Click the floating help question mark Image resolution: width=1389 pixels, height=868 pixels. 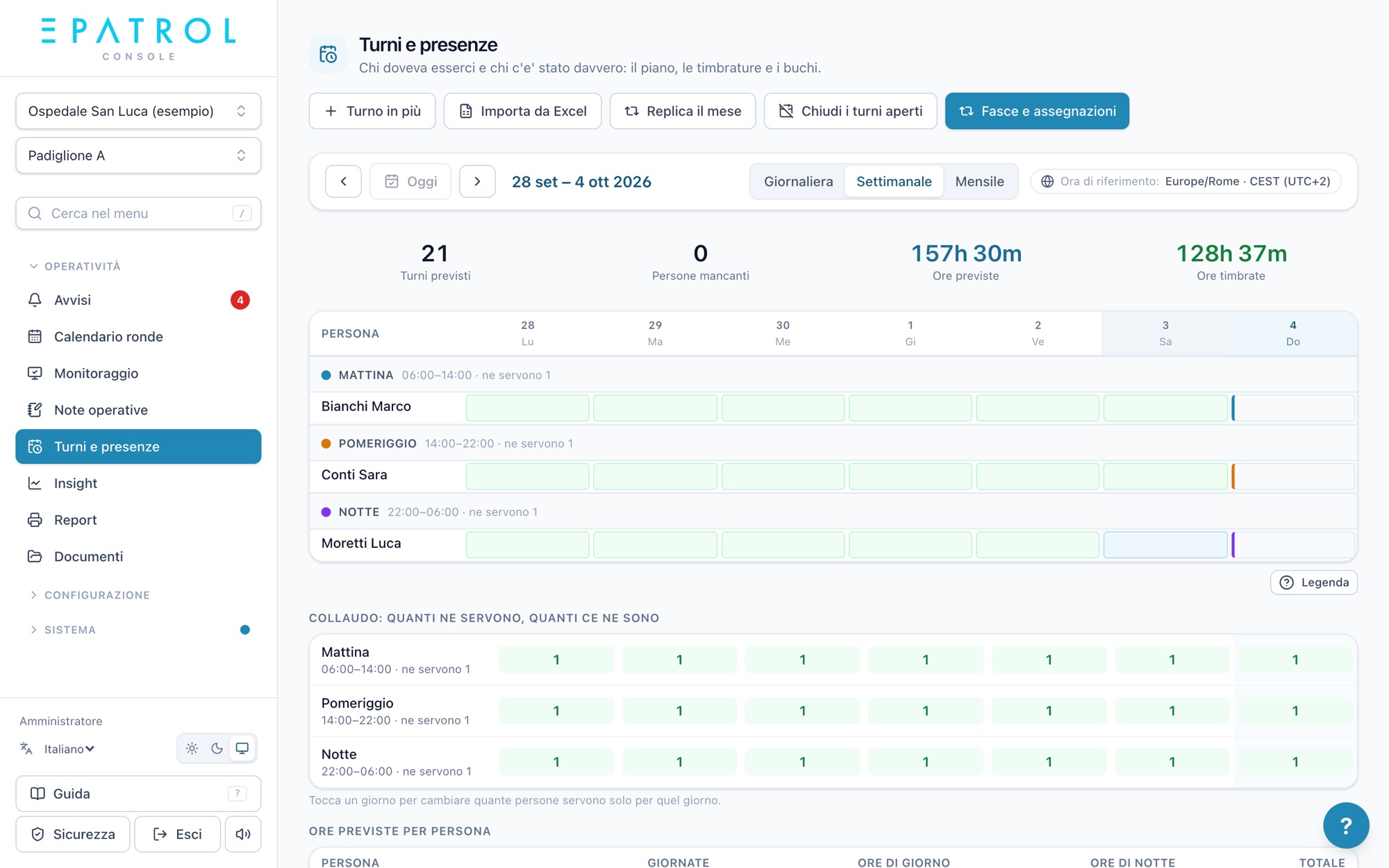click(1346, 826)
